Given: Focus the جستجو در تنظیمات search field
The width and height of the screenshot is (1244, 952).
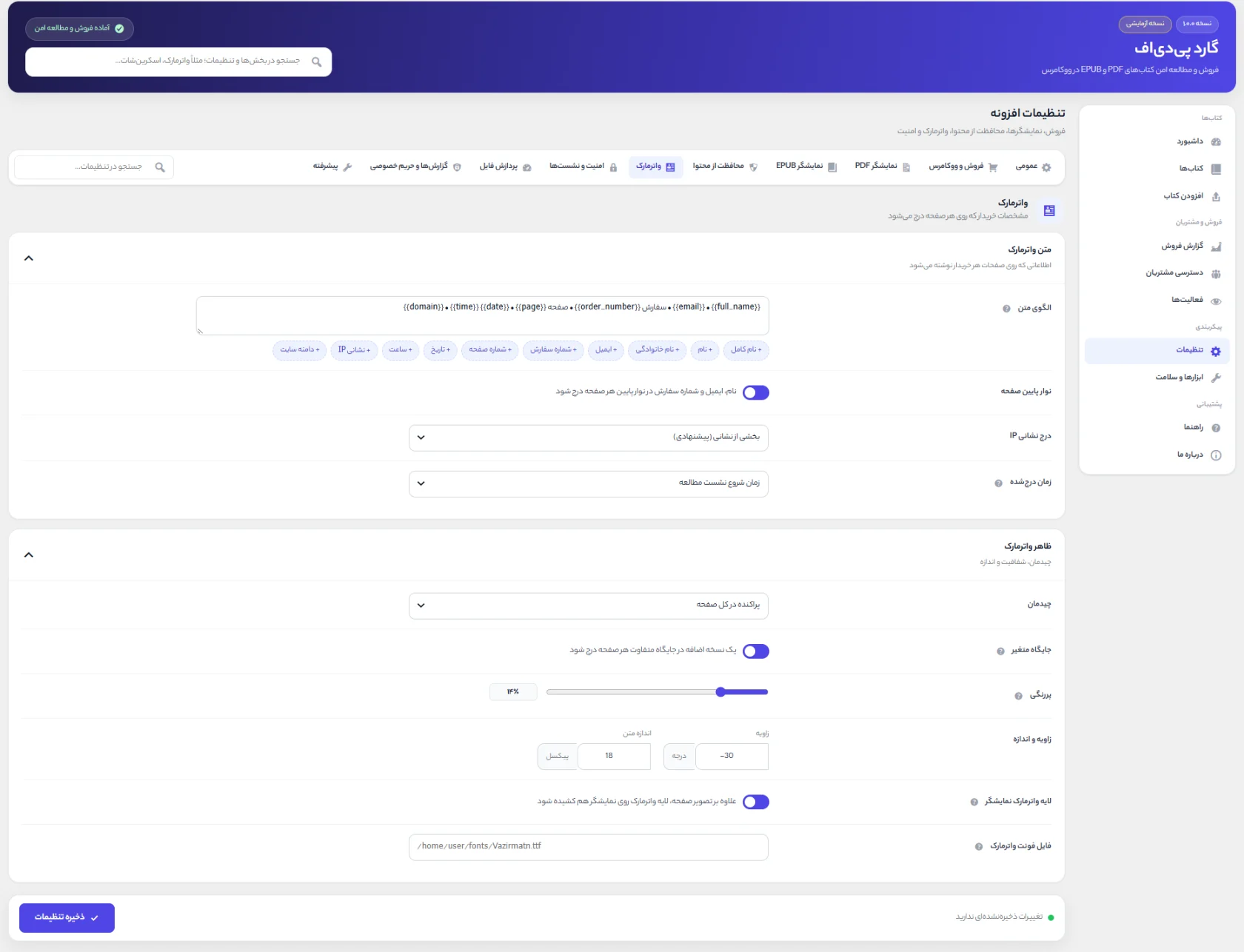Looking at the screenshot, I should click(94, 167).
